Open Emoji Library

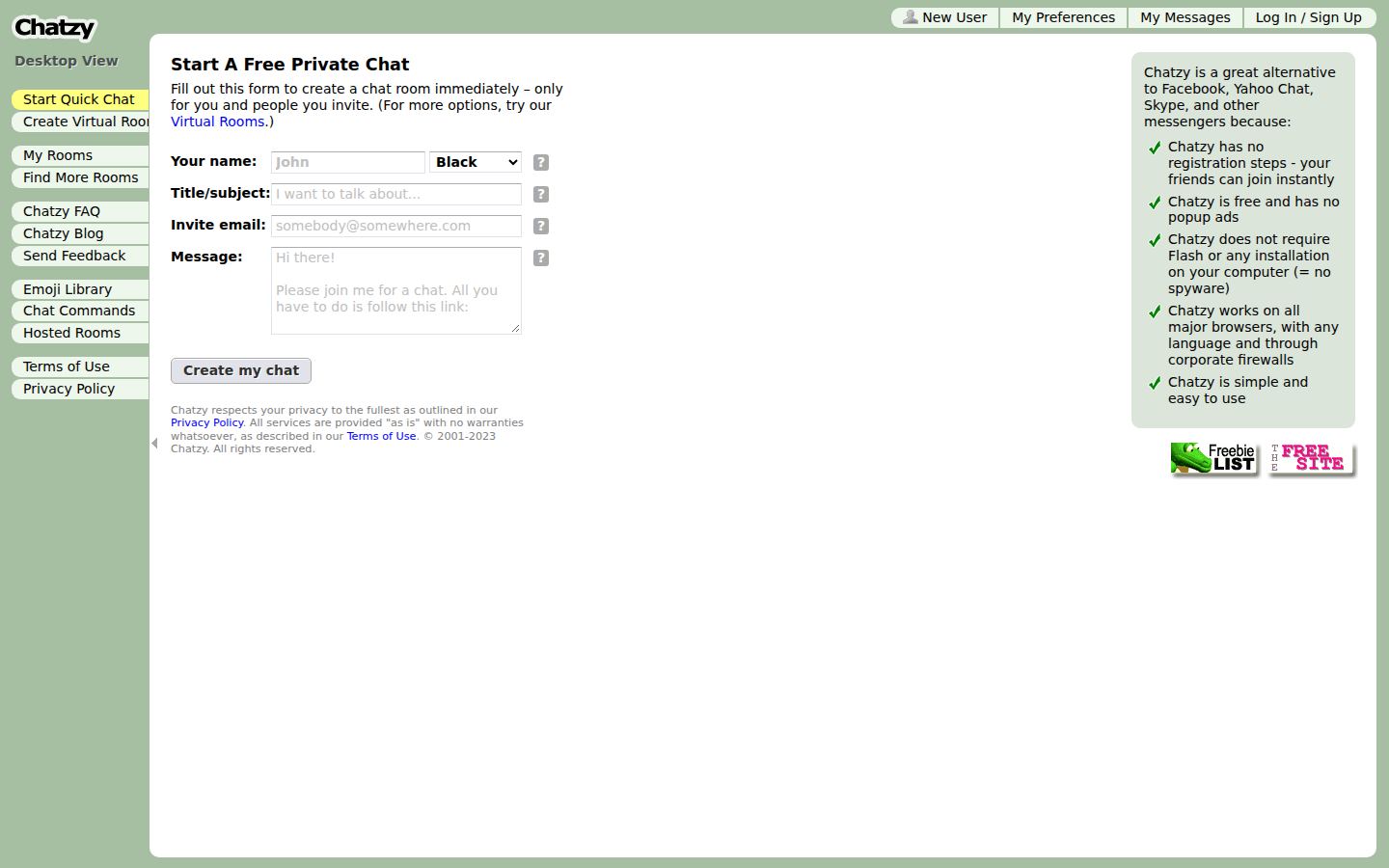(x=80, y=289)
